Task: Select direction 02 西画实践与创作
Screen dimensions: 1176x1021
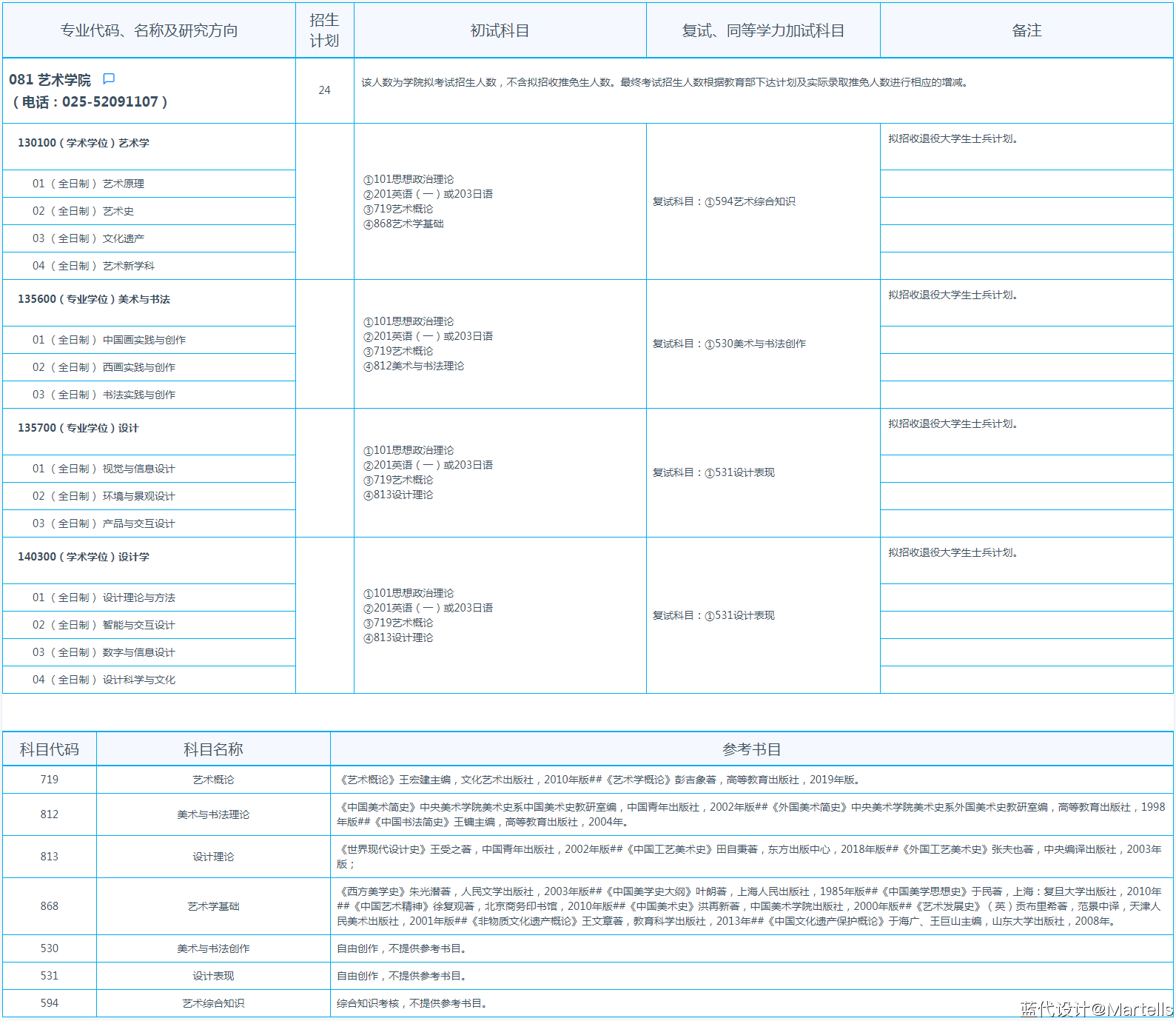Action: [x=104, y=367]
